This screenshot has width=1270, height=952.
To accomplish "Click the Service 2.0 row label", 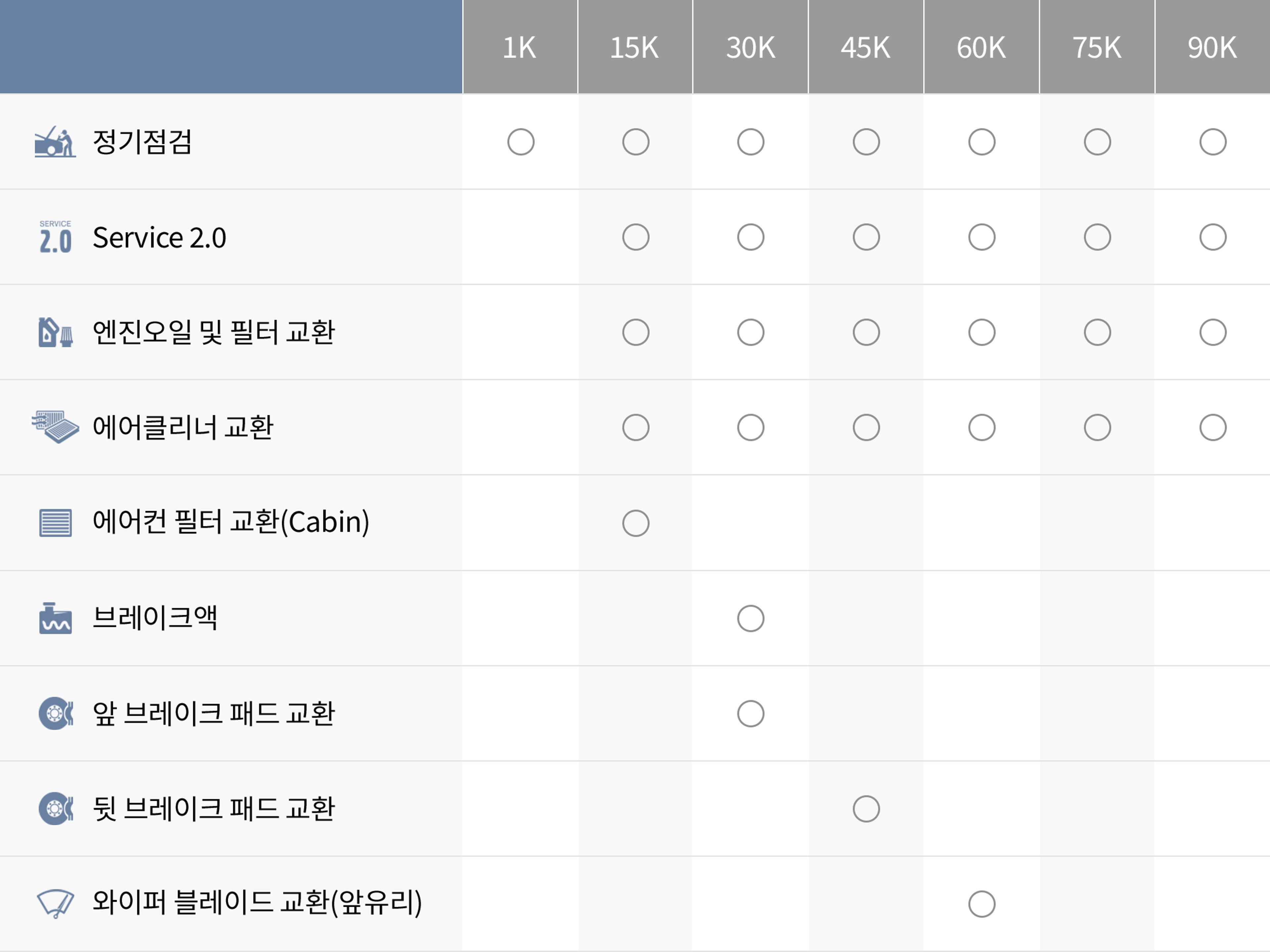I will [x=159, y=238].
